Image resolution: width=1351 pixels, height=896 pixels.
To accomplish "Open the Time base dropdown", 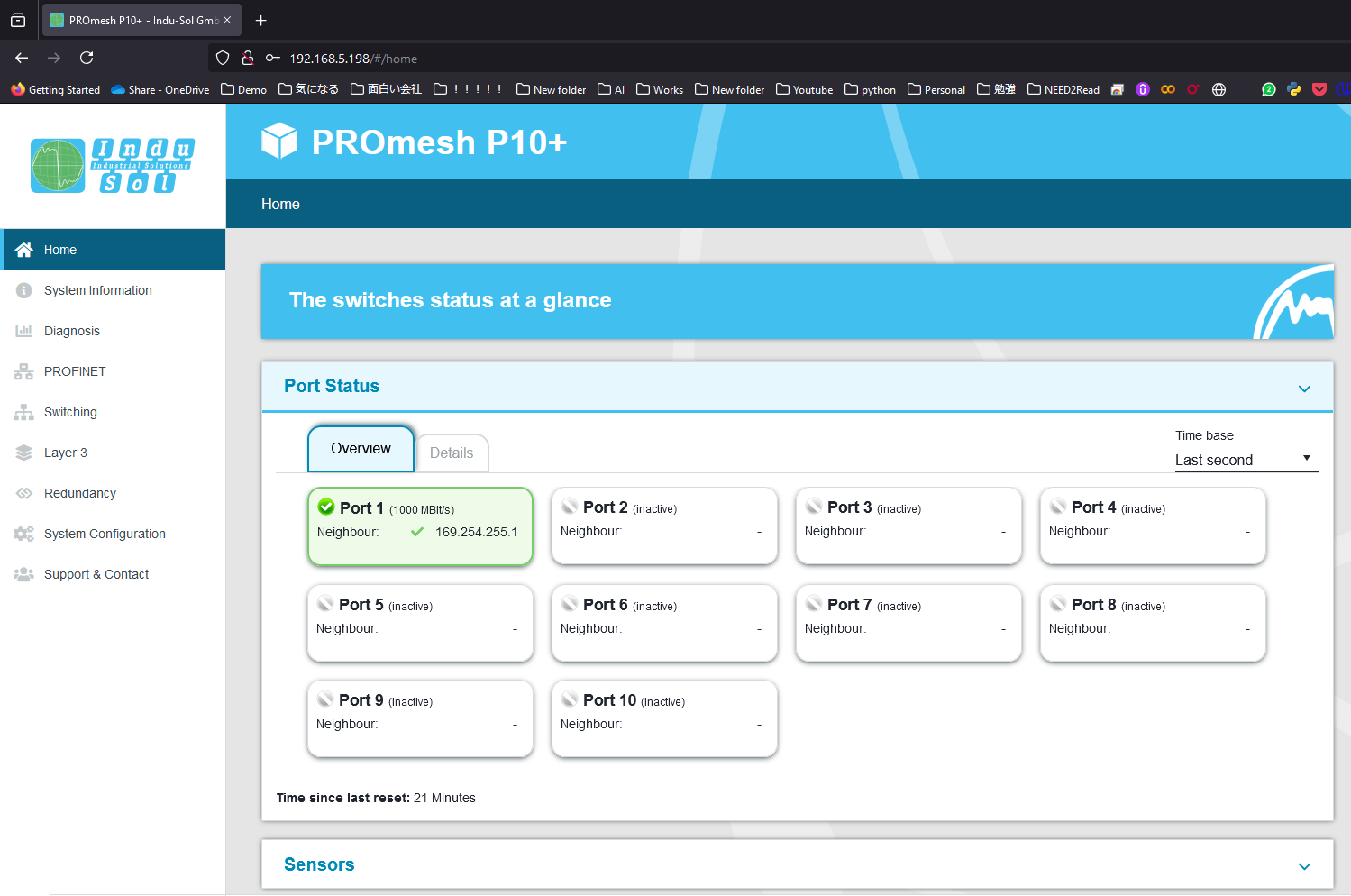I will 1246,460.
